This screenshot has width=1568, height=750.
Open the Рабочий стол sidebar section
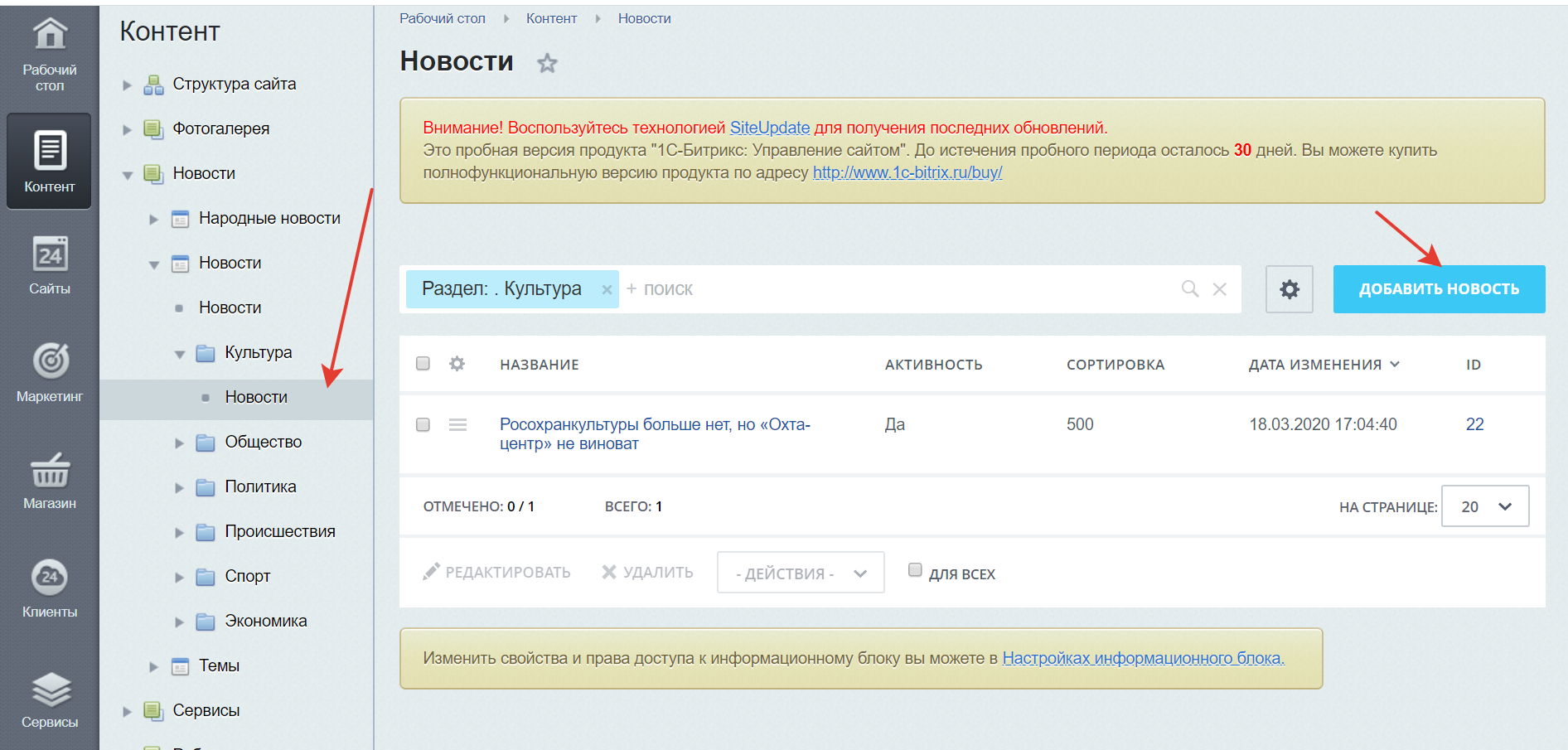(x=50, y=56)
